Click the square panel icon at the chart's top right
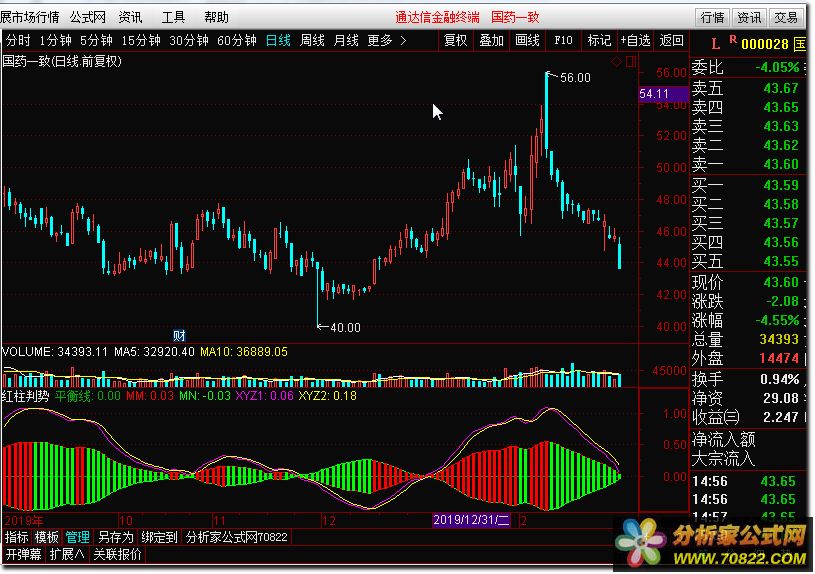The image size is (815, 574). click(x=630, y=62)
